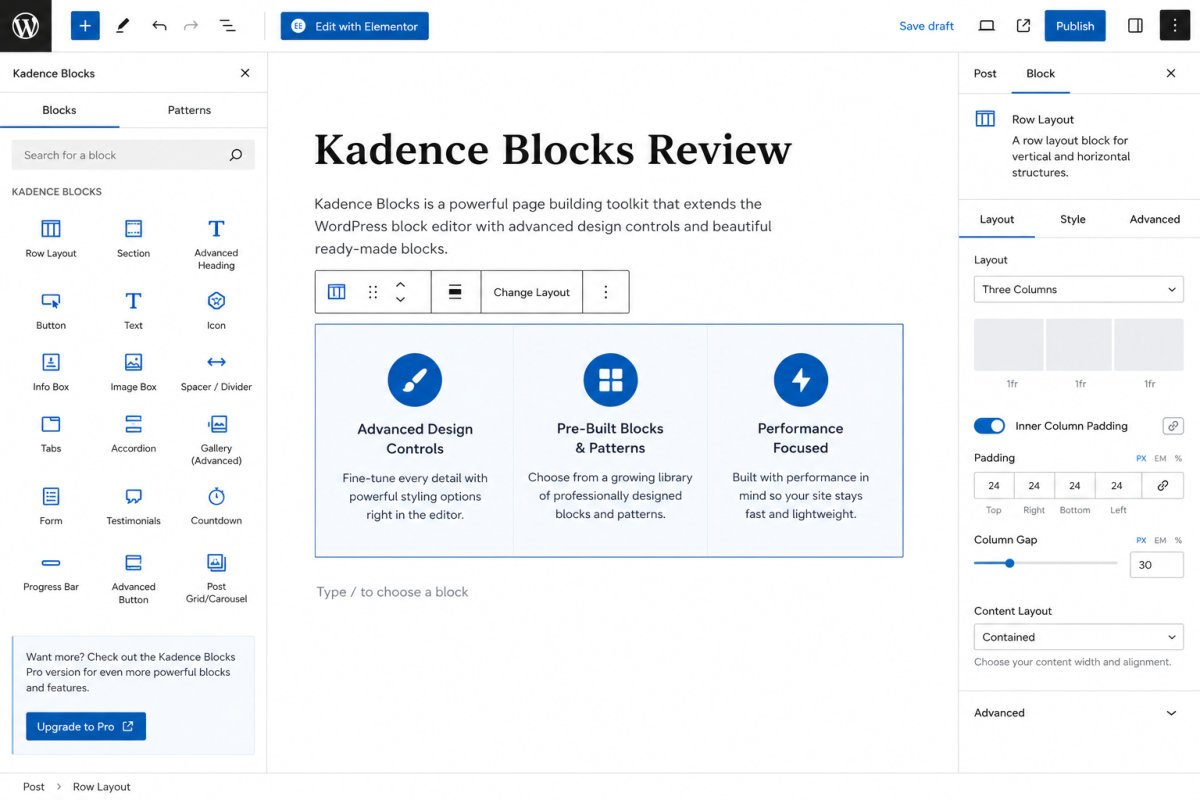The height and width of the screenshot is (800, 1200).
Task: Click the Column Gap value field
Action: (x=1157, y=565)
